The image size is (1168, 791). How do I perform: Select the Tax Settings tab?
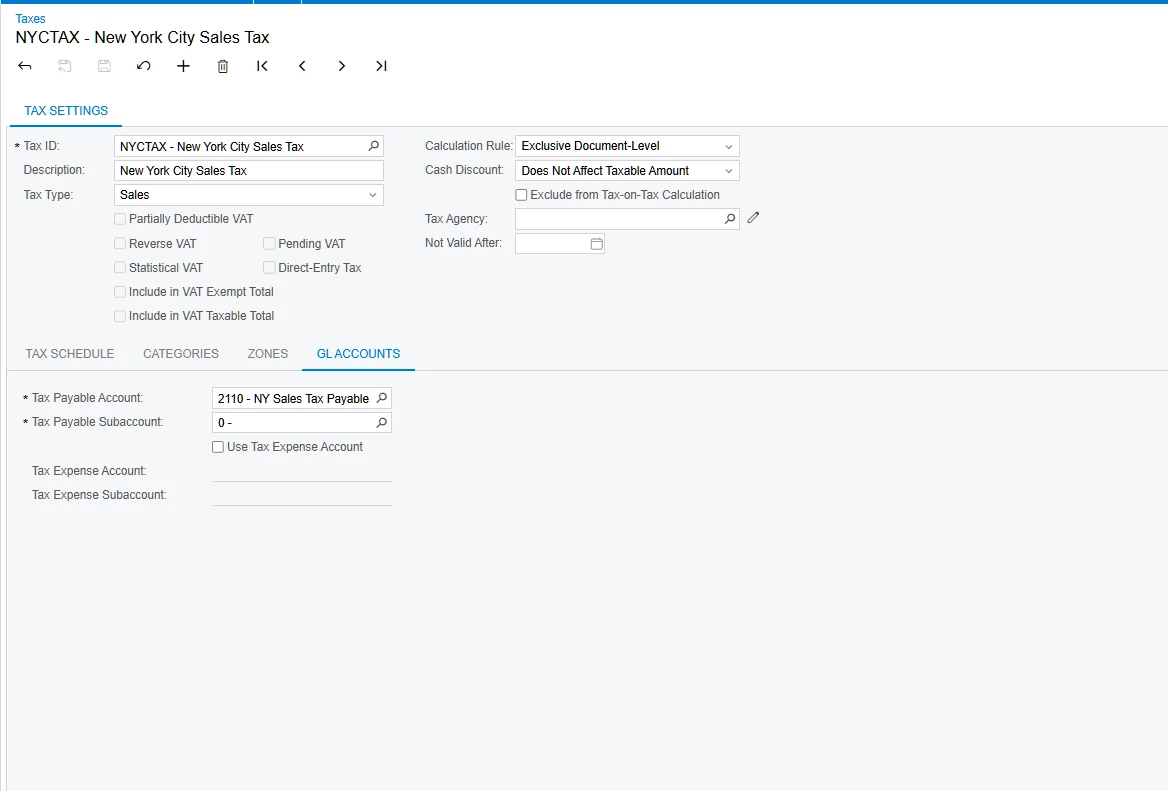click(66, 110)
